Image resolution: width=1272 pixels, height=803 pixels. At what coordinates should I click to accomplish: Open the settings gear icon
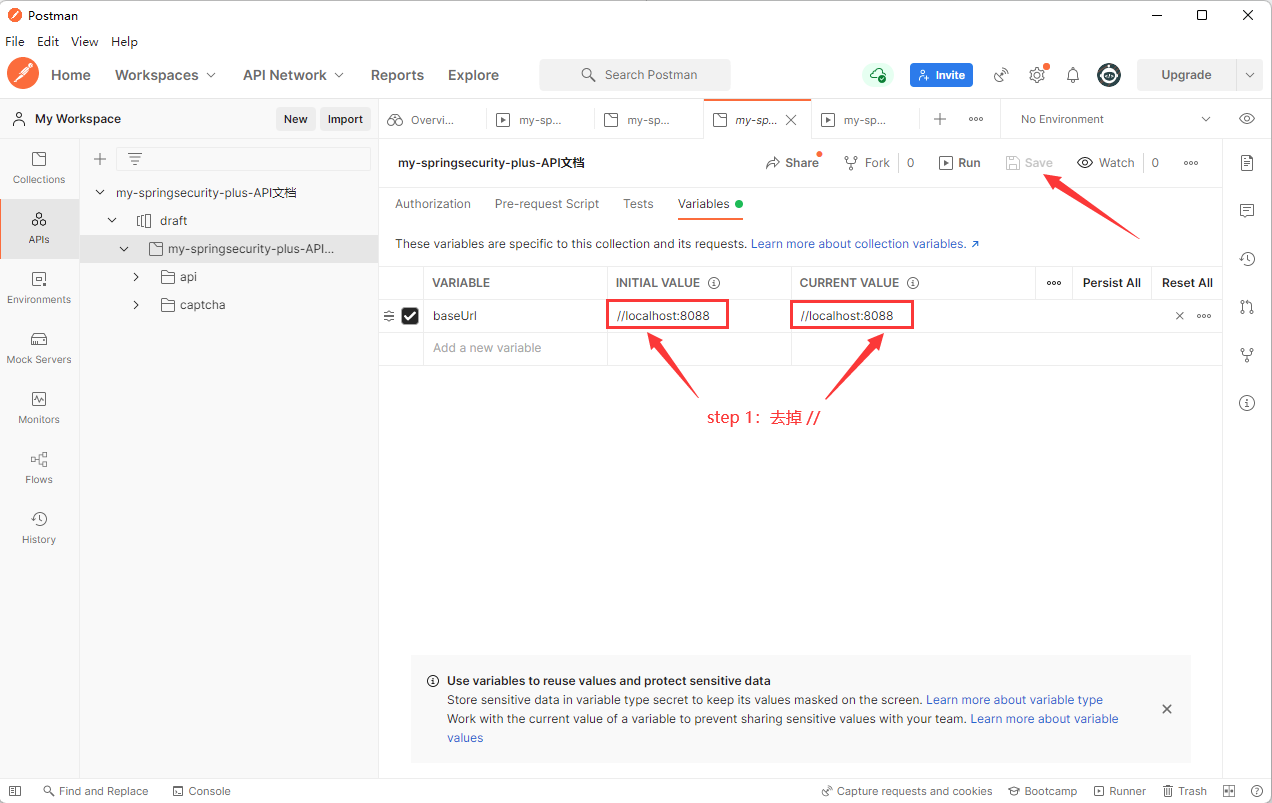click(x=1037, y=75)
